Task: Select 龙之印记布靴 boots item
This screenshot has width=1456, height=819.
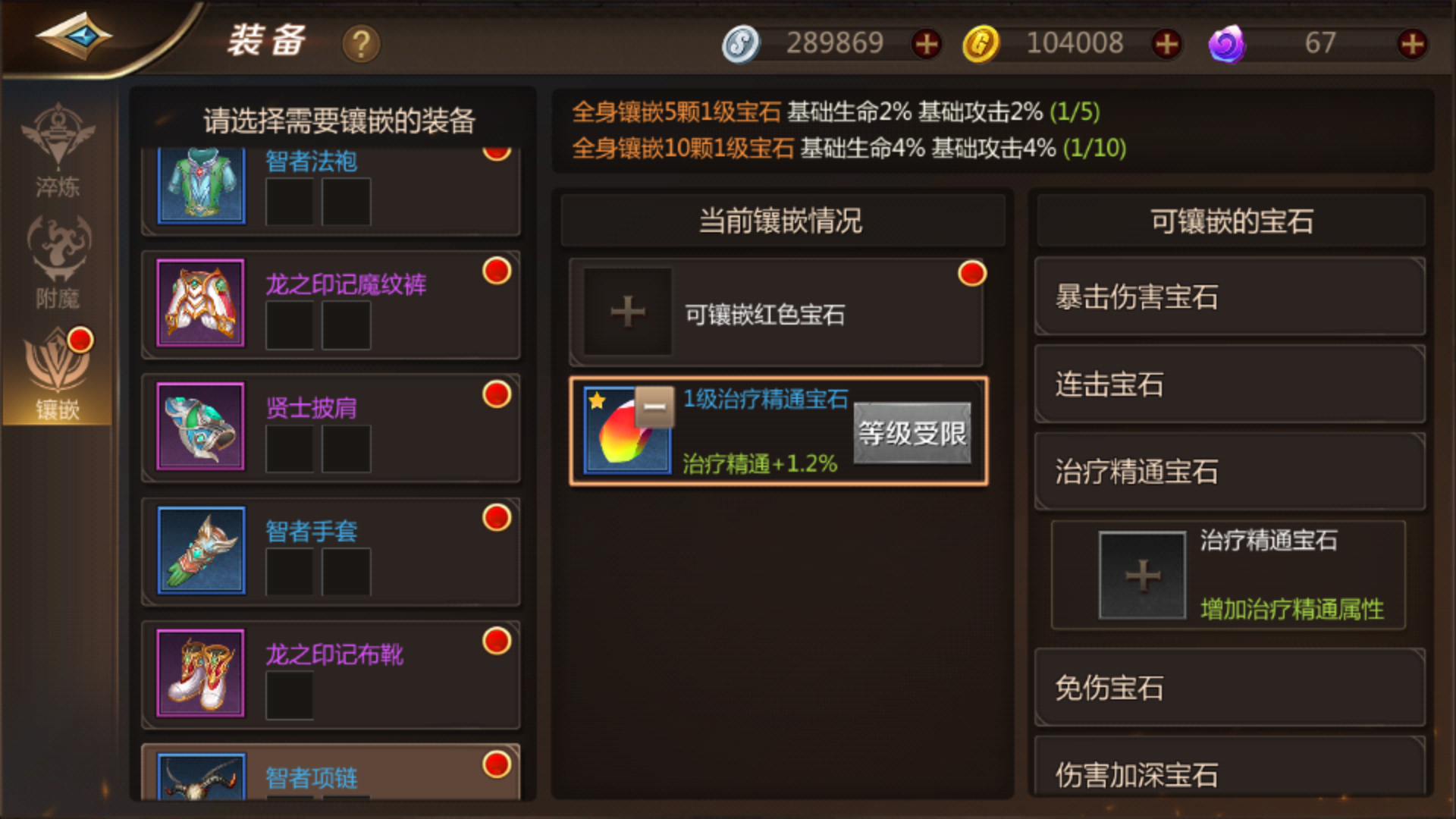Action: [x=331, y=674]
